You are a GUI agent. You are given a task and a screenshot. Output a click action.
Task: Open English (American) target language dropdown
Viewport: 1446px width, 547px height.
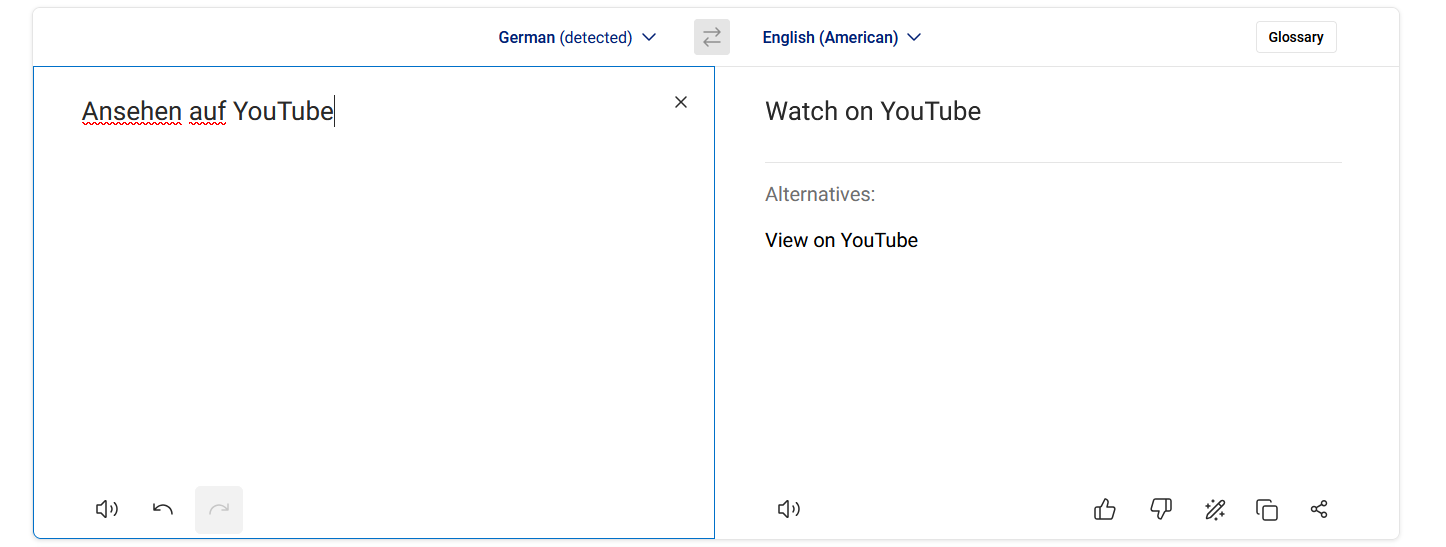pyautogui.click(x=841, y=37)
